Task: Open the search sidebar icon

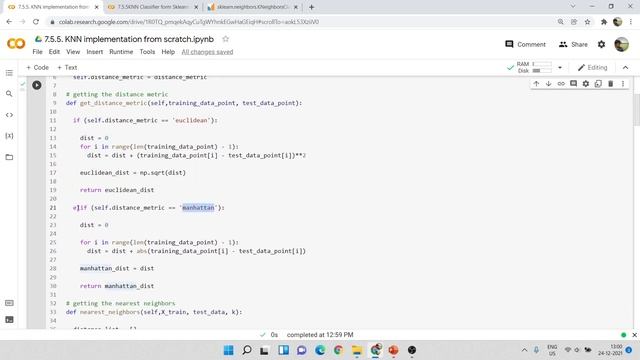Action: pyautogui.click(x=9, y=94)
